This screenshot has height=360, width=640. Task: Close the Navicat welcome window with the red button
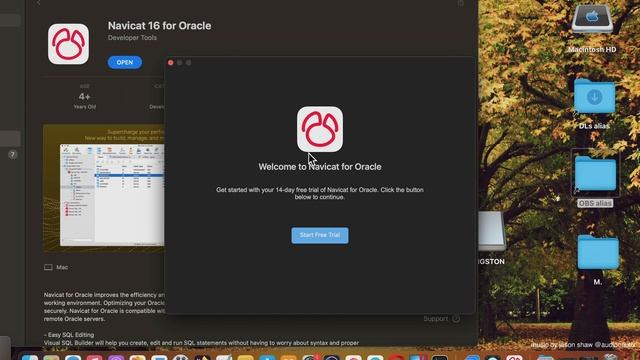(x=171, y=62)
